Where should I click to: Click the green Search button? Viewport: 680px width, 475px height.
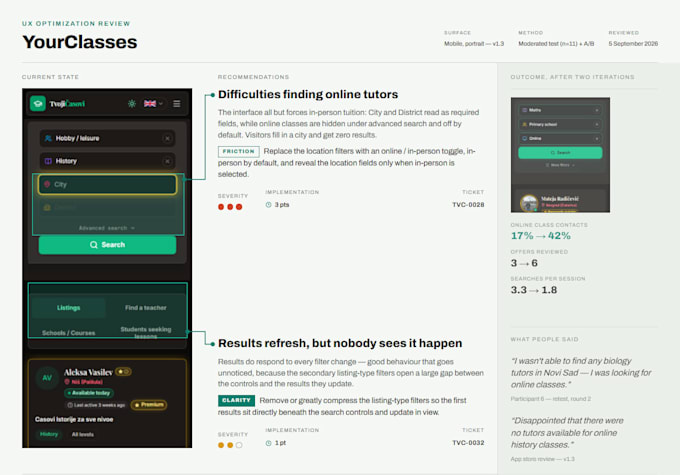[x=107, y=245]
